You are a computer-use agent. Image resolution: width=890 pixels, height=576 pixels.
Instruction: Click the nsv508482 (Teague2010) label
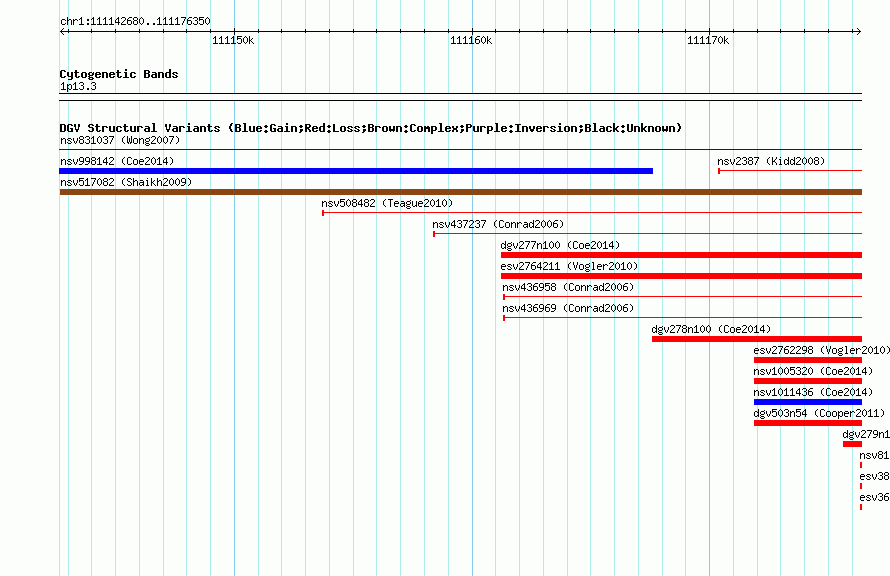pos(387,203)
